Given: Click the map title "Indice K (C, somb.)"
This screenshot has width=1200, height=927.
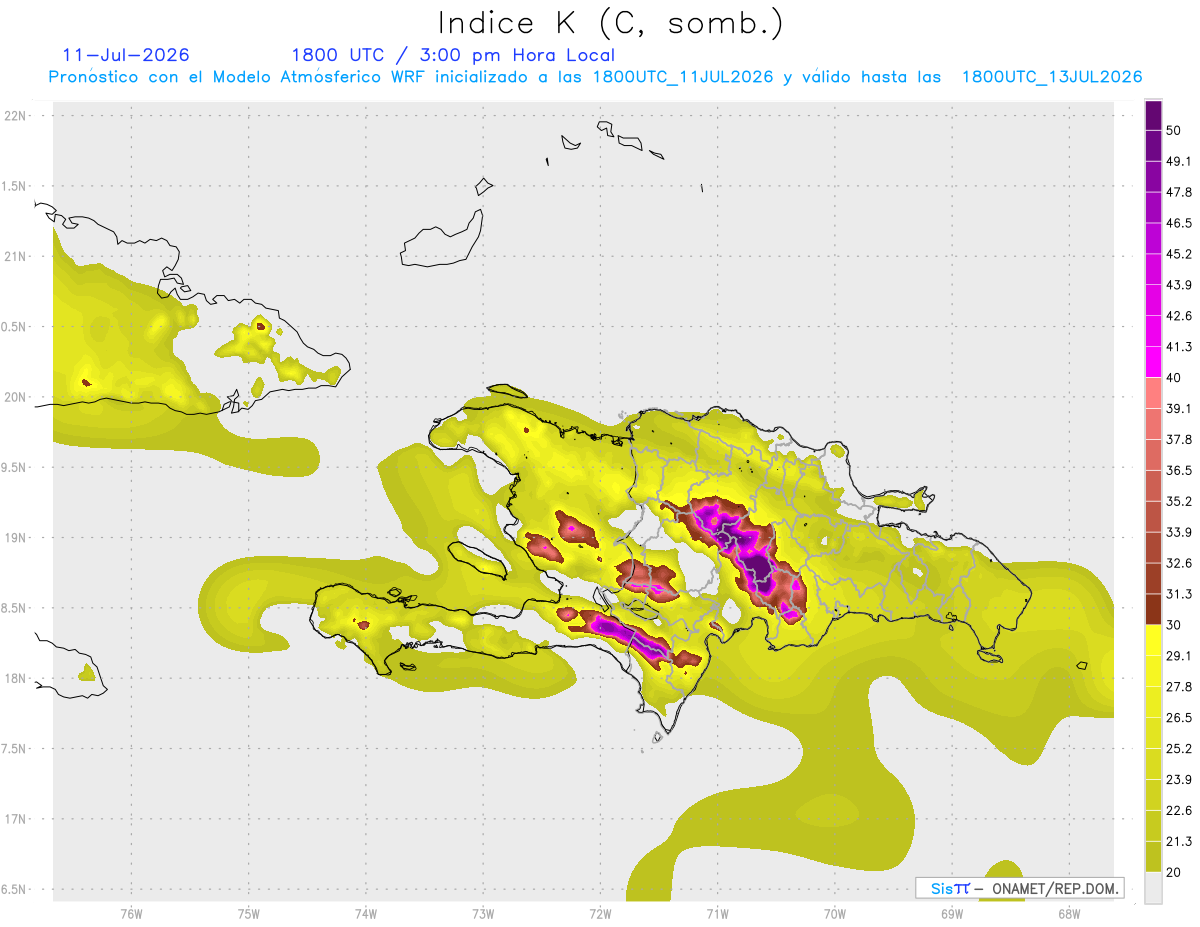Looking at the screenshot, I should point(610,23).
